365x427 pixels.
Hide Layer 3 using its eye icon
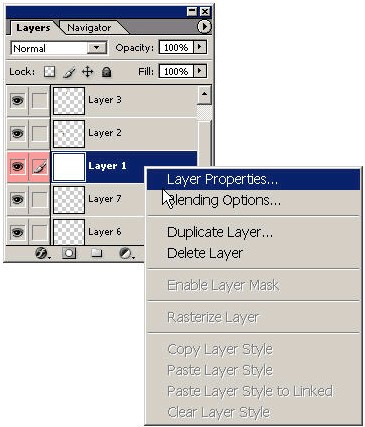click(x=17, y=100)
